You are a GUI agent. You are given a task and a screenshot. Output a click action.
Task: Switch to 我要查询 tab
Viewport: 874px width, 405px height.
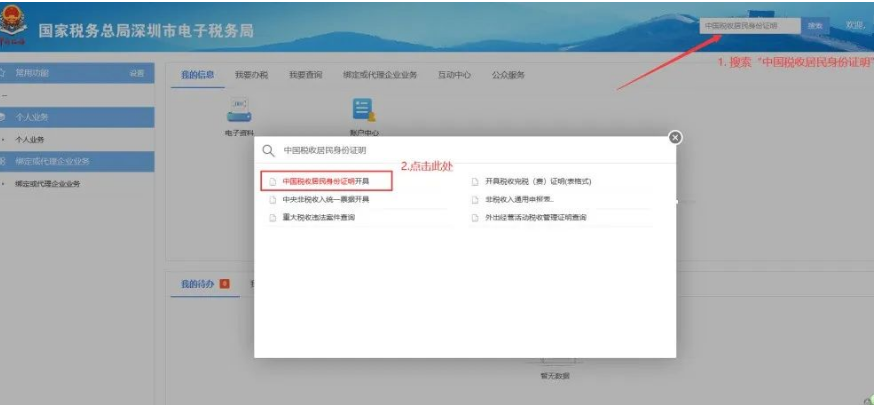(x=305, y=75)
